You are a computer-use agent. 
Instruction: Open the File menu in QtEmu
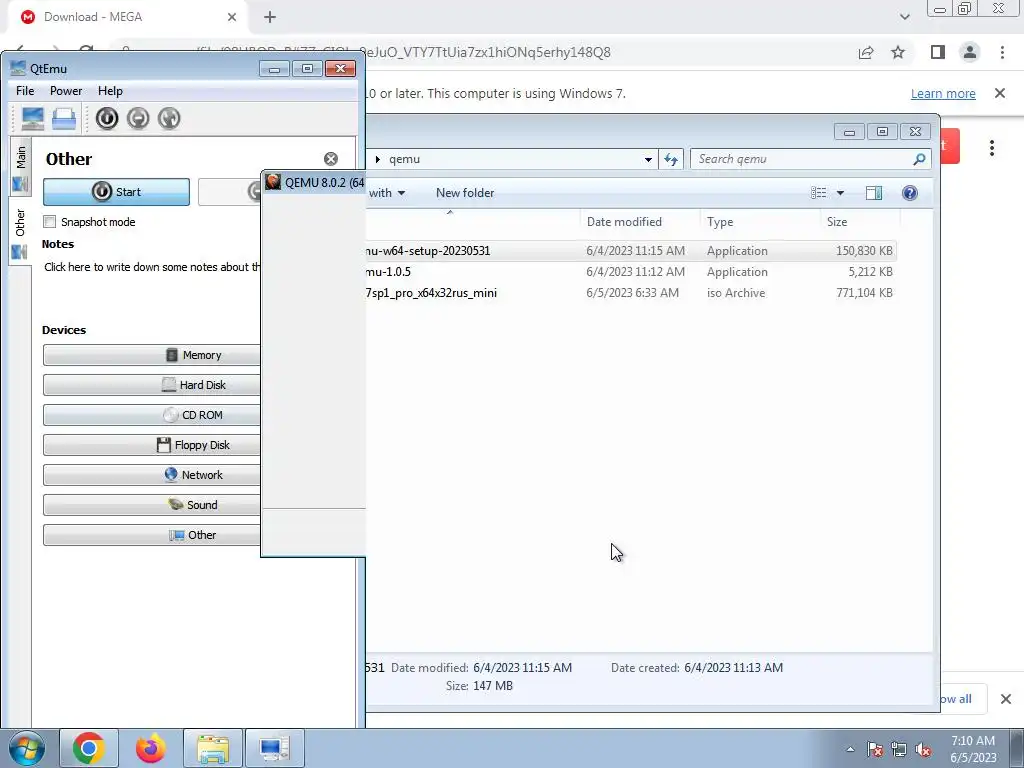pos(25,91)
